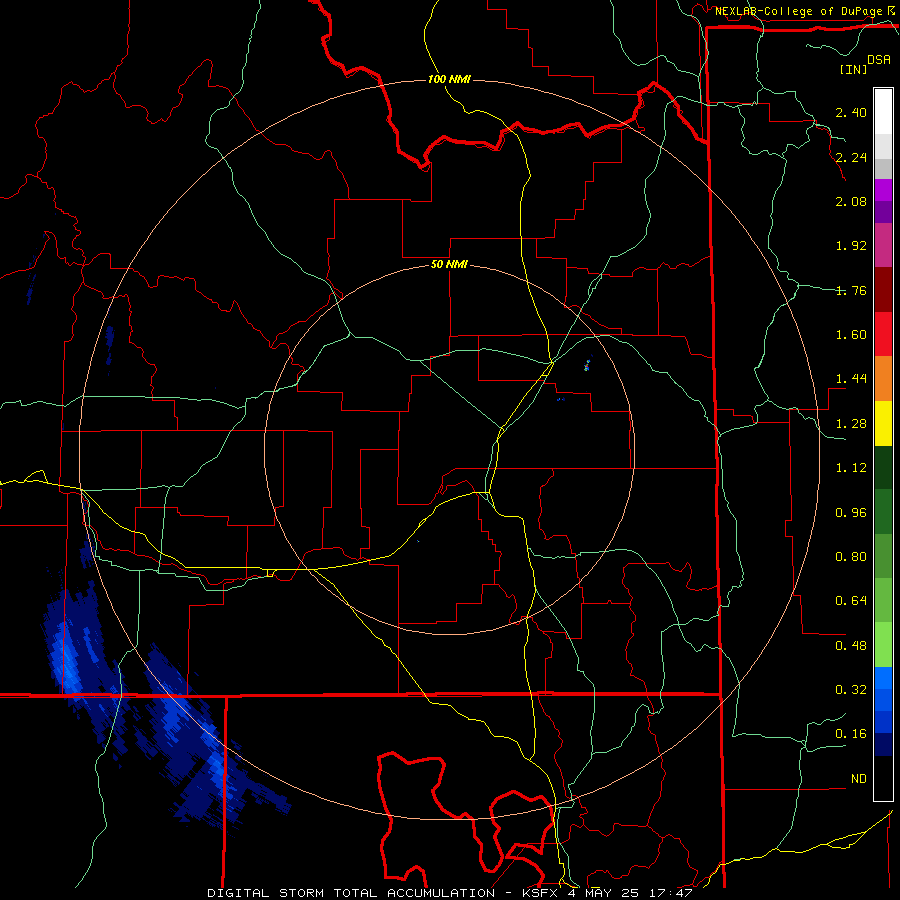The height and width of the screenshot is (900, 900).
Task: Click the yellow swatch near 1.28
Action: tap(883, 423)
